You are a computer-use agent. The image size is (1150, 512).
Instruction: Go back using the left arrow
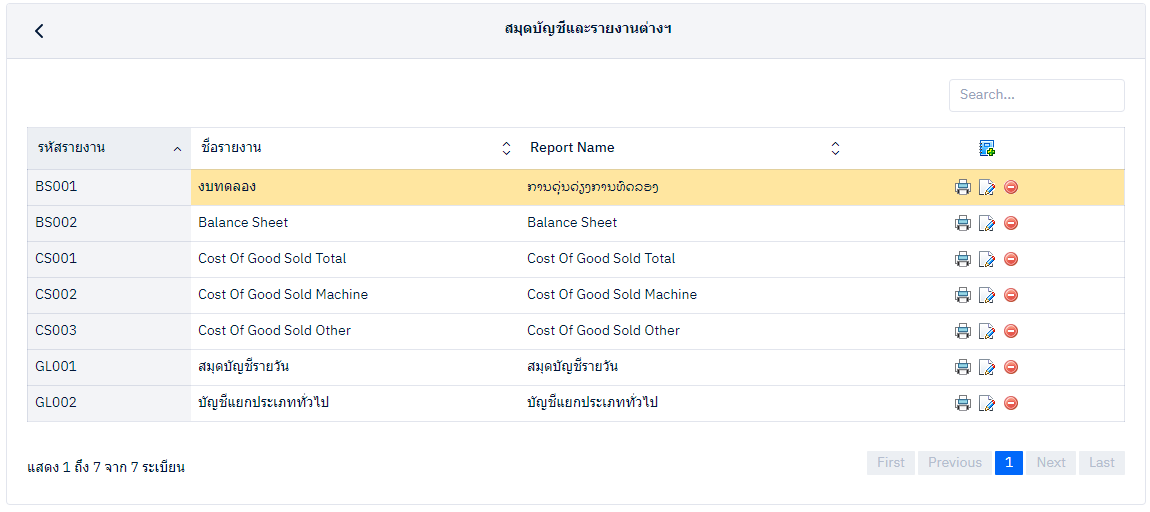point(39,31)
